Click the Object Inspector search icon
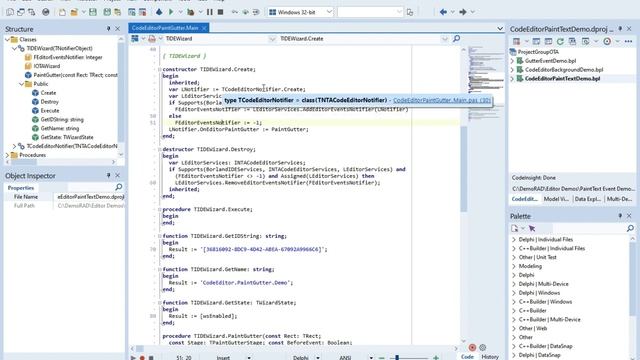The width and height of the screenshot is (640, 360). [119, 187]
